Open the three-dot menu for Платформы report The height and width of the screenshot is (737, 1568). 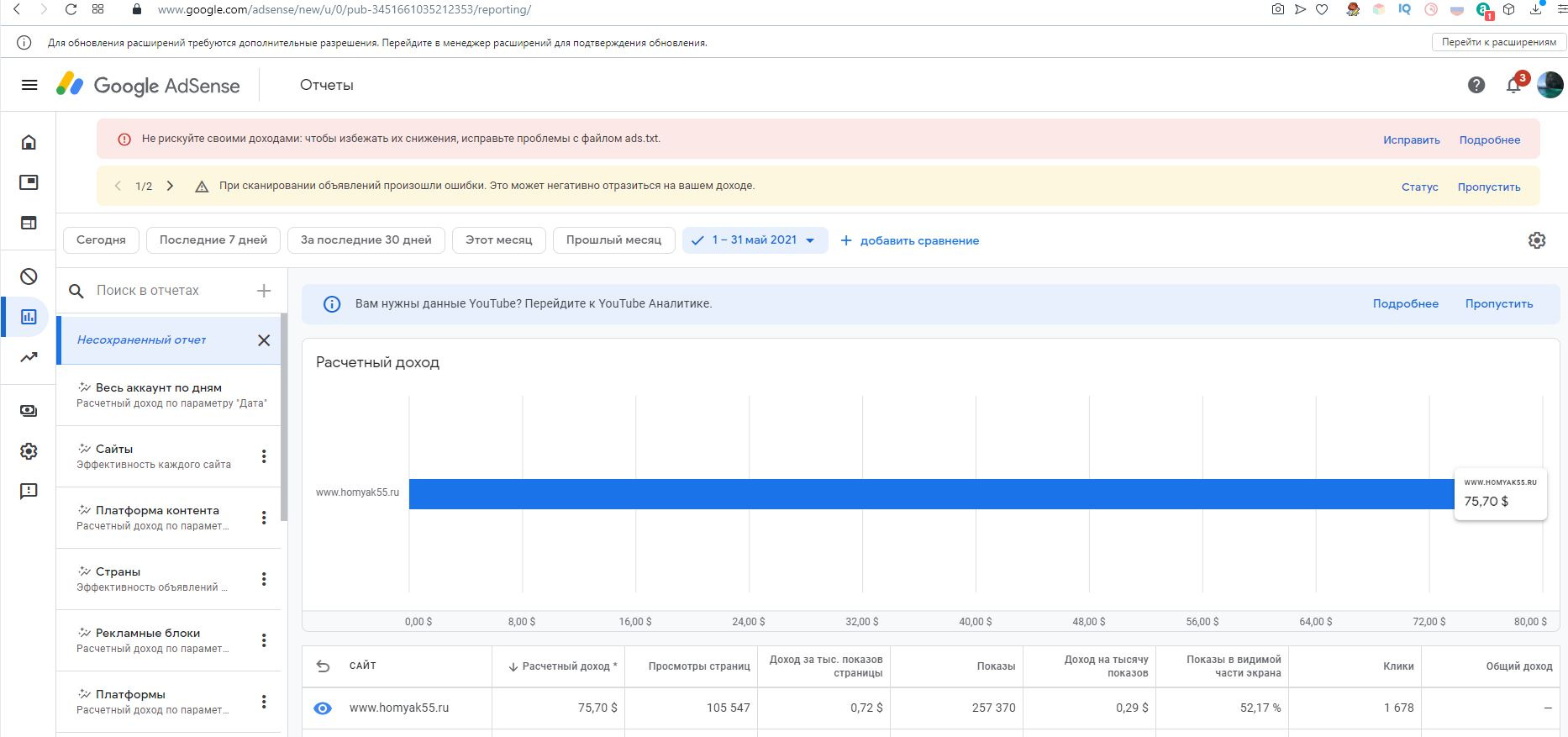(264, 702)
